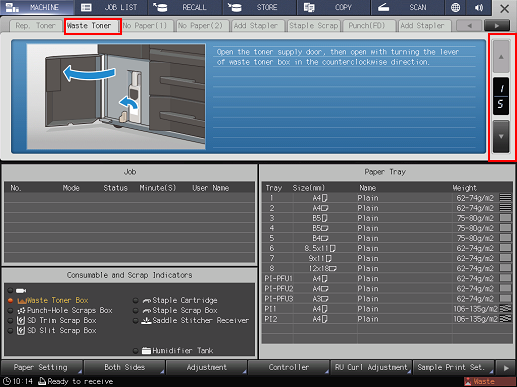
Task: Select the PI2 tray row
Action: pos(387,319)
